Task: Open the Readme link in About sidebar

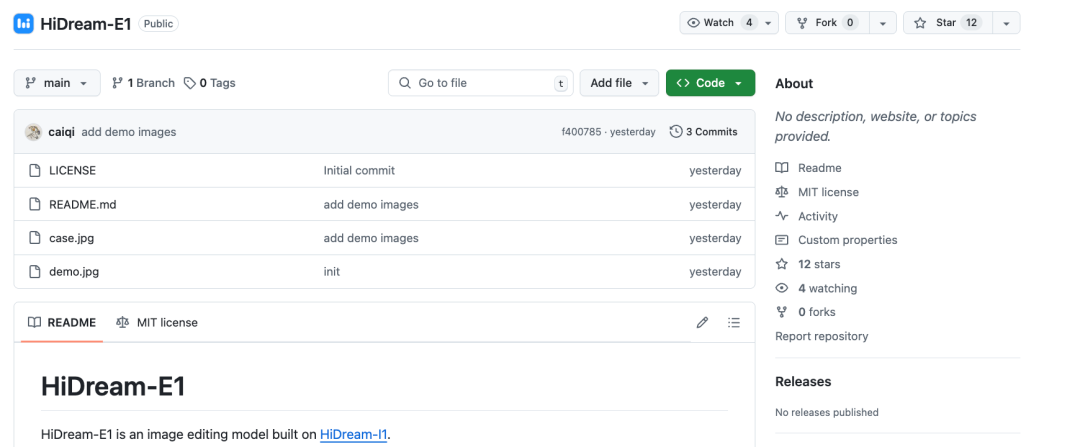Action: [820, 168]
